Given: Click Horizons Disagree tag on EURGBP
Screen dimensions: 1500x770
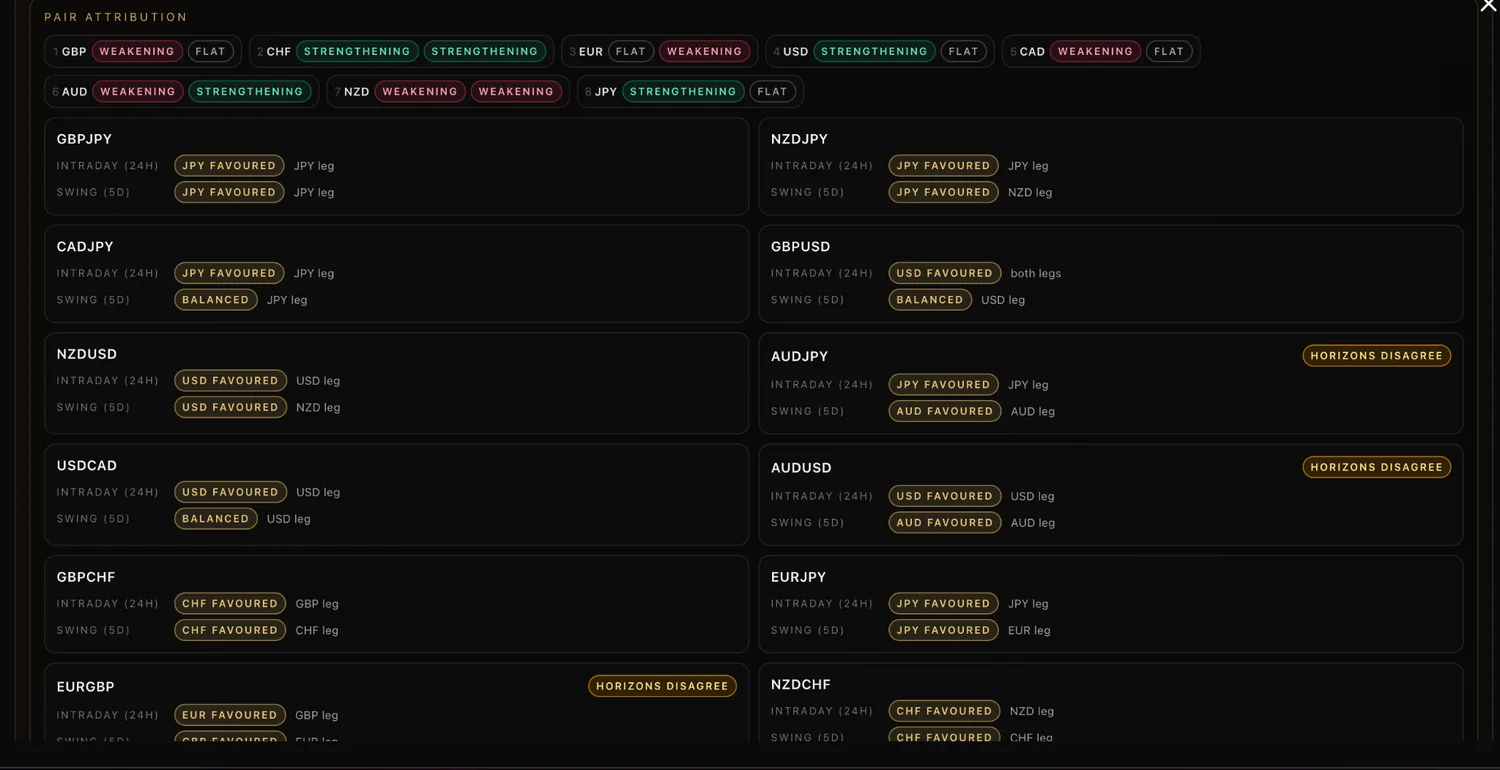Looking at the screenshot, I should tap(662, 686).
